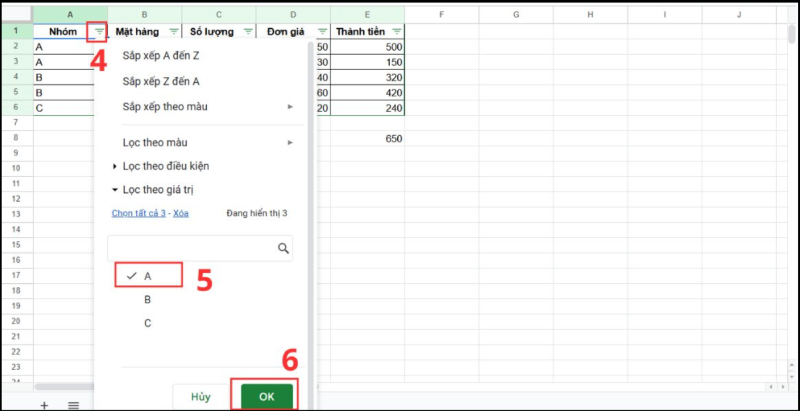Click the Số lượng column filter icon
800x411 pixels.
(246, 32)
